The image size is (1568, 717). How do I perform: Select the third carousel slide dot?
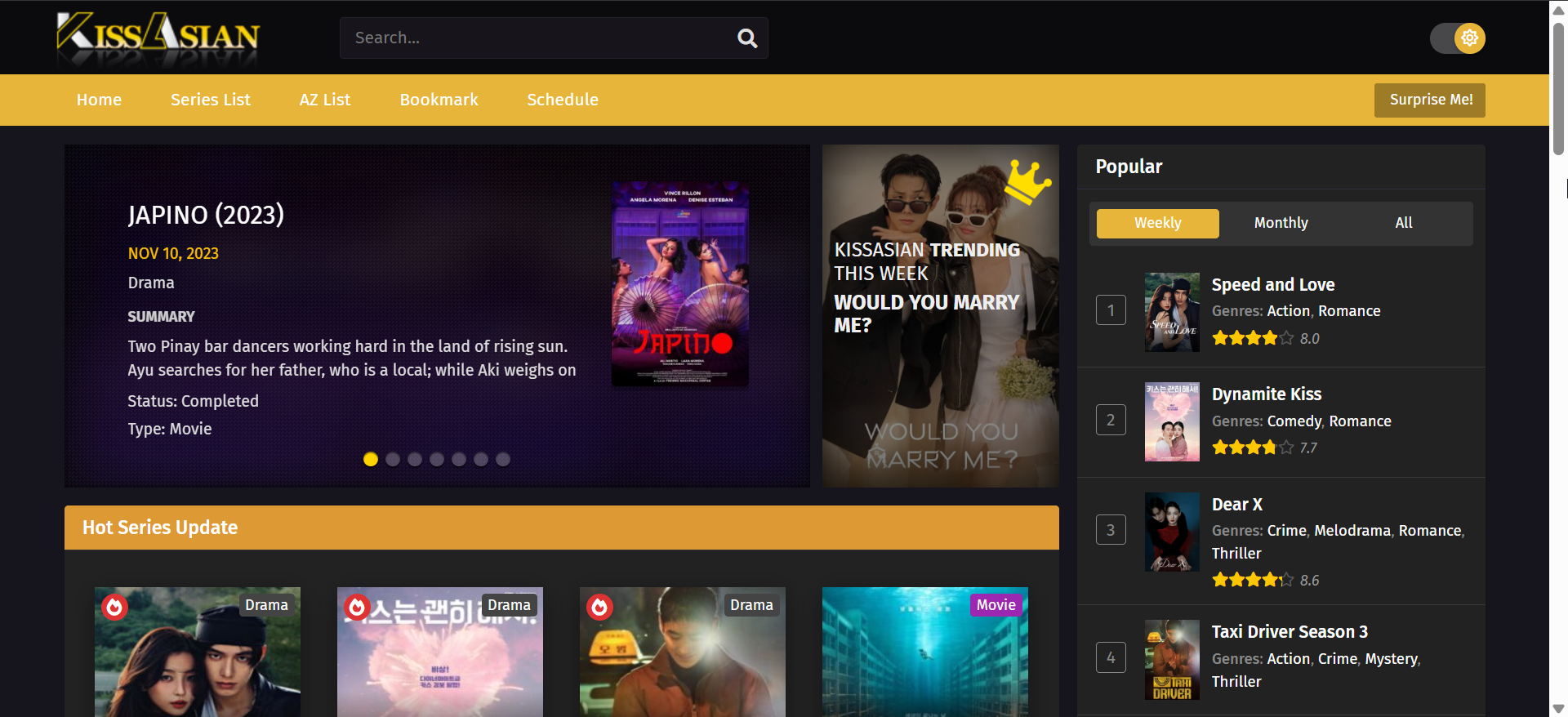click(x=415, y=459)
